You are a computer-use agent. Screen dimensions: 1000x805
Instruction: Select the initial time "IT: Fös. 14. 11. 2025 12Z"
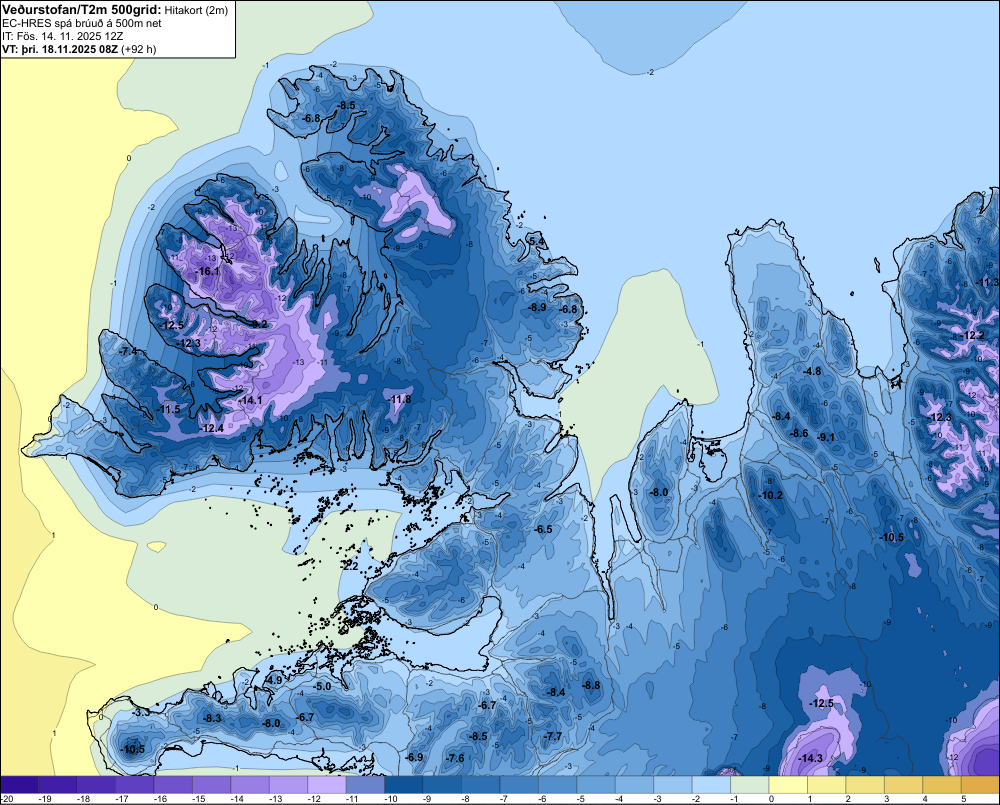pyautogui.click(x=62, y=36)
